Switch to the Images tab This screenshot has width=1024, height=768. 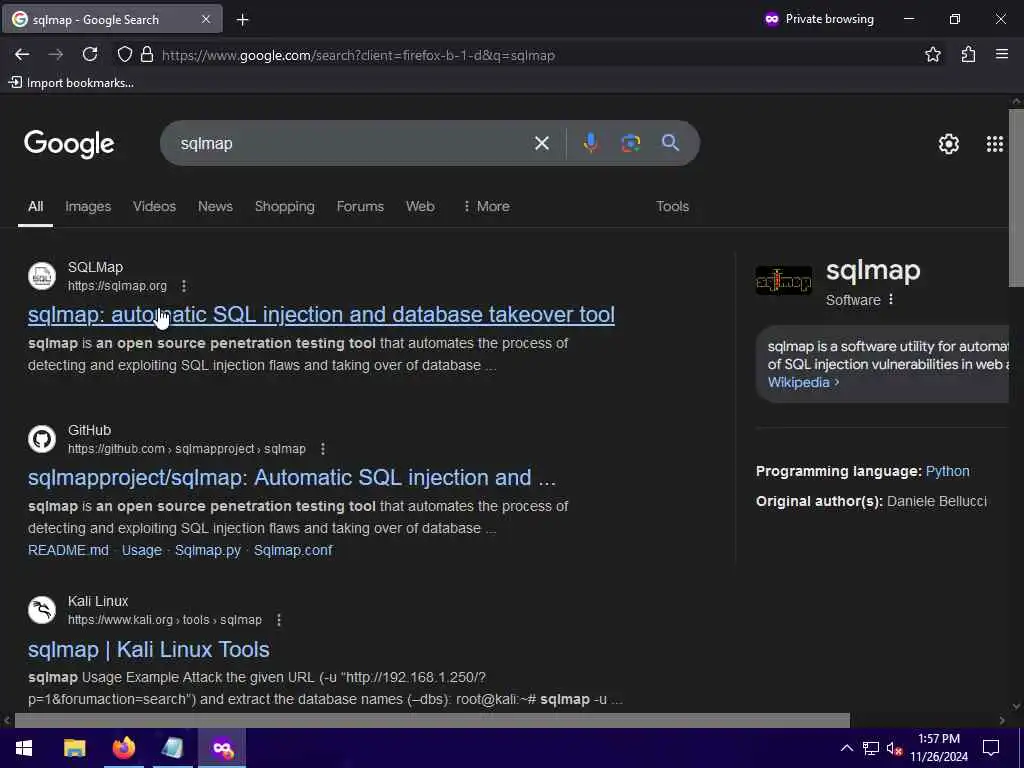pos(88,206)
